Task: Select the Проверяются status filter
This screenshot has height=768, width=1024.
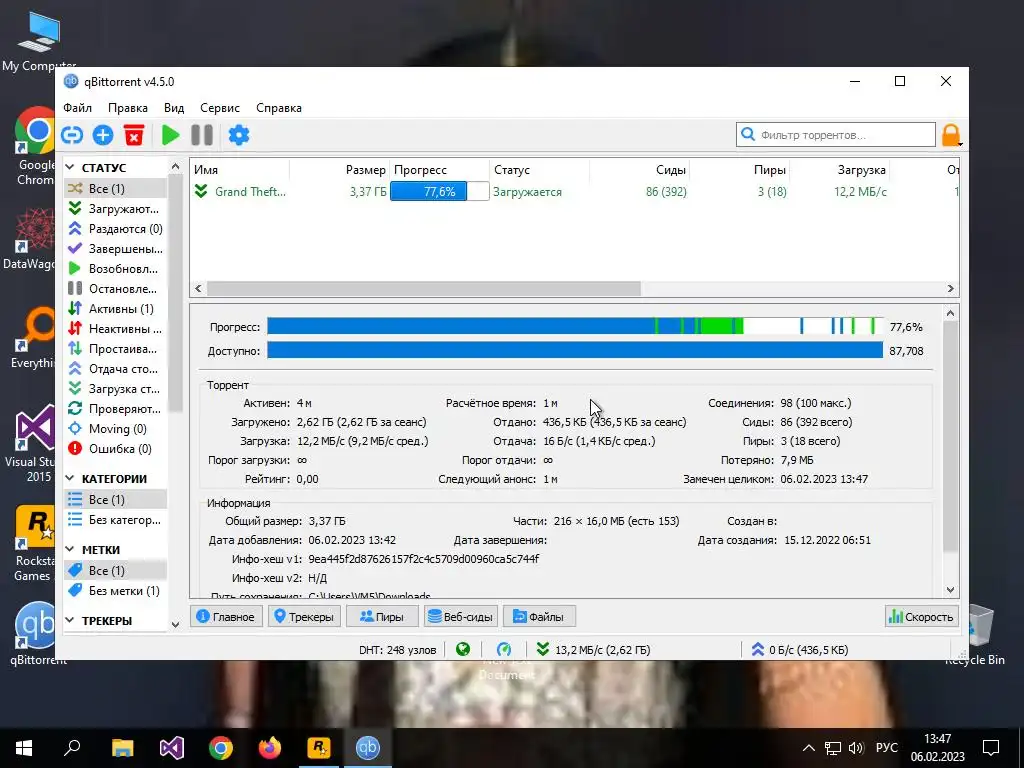Action: coord(116,408)
